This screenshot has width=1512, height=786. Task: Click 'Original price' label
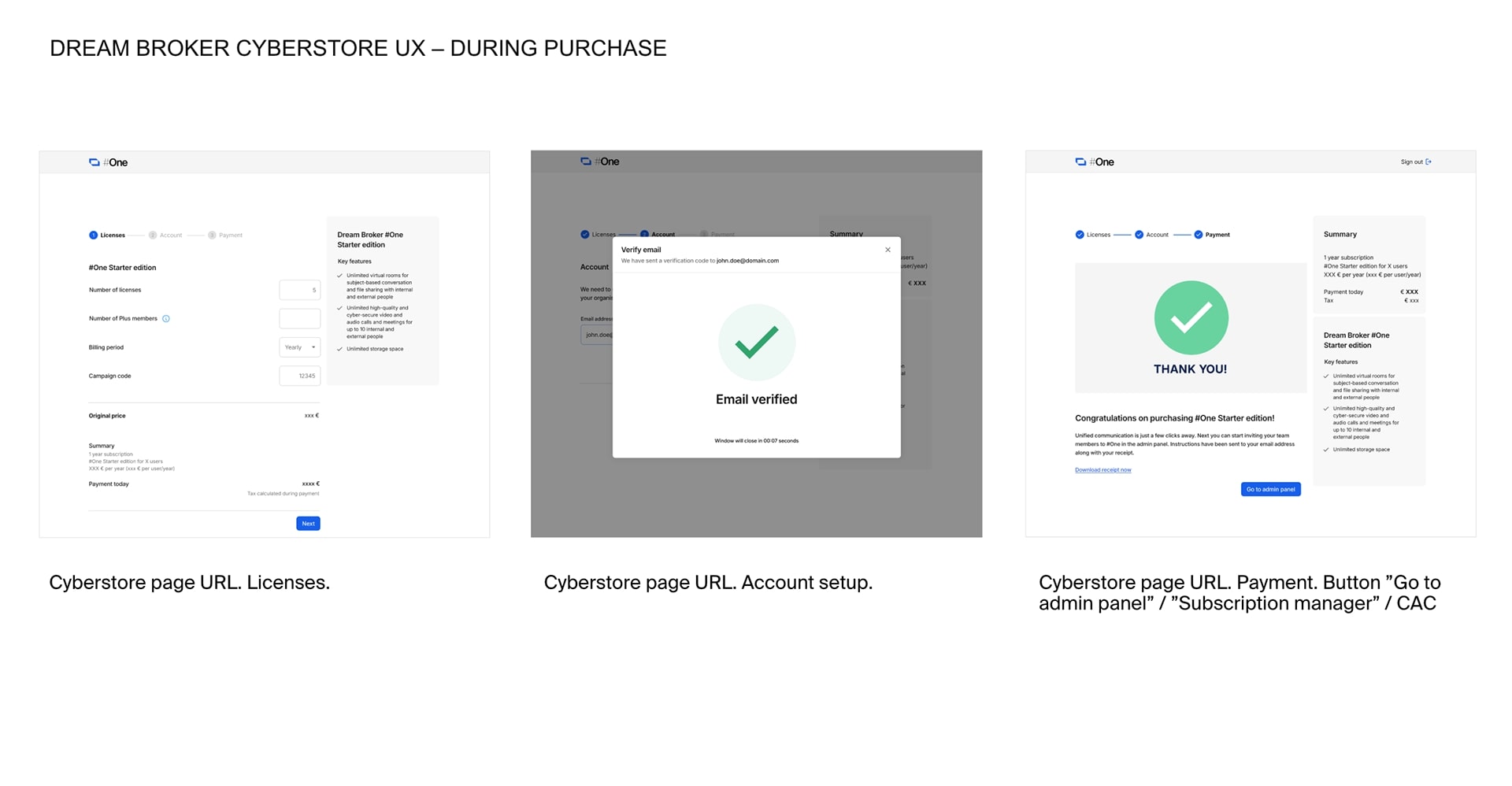(x=107, y=416)
